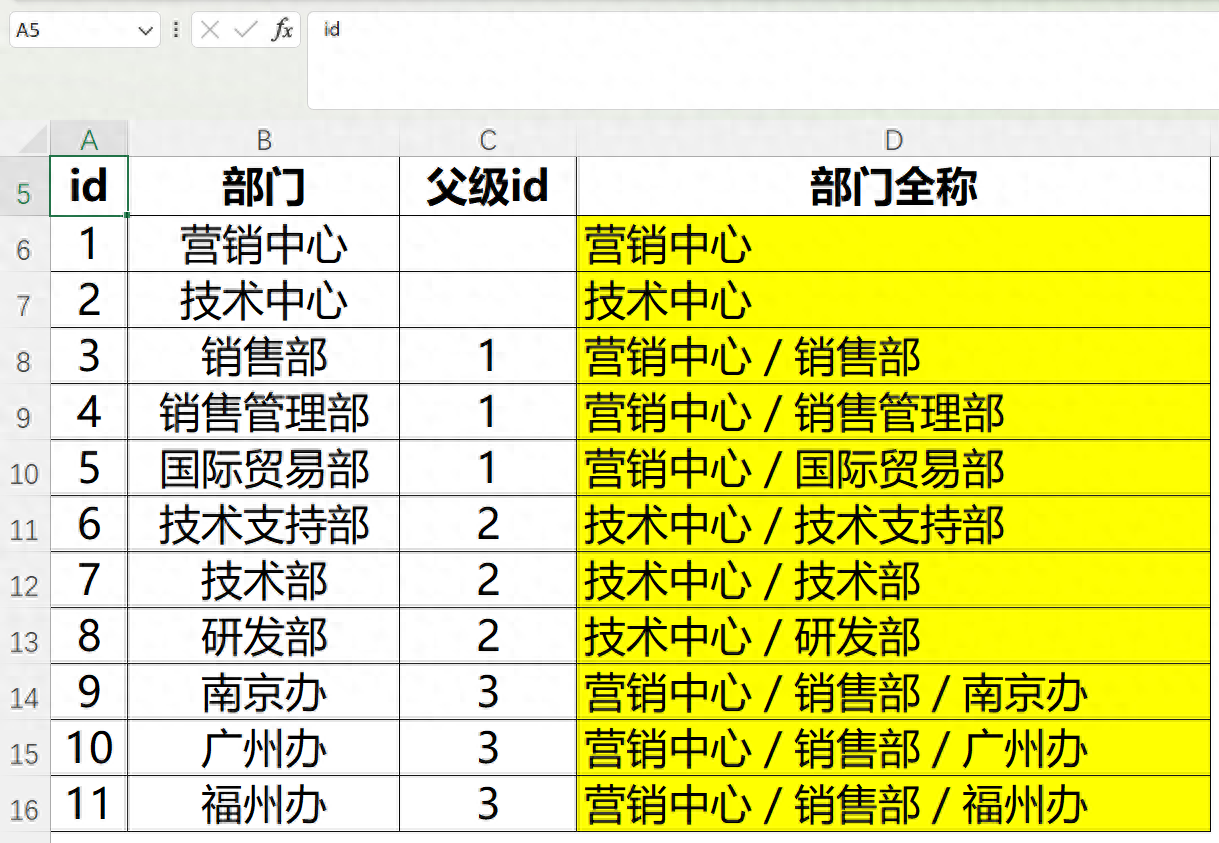
Task: Select department cell 销售部 in column B
Action: 264,355
